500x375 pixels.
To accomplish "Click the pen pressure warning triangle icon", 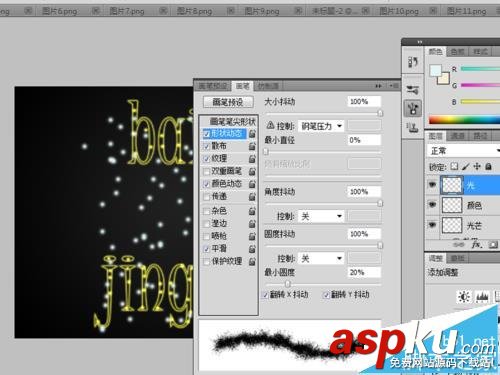I will pyautogui.click(x=270, y=126).
